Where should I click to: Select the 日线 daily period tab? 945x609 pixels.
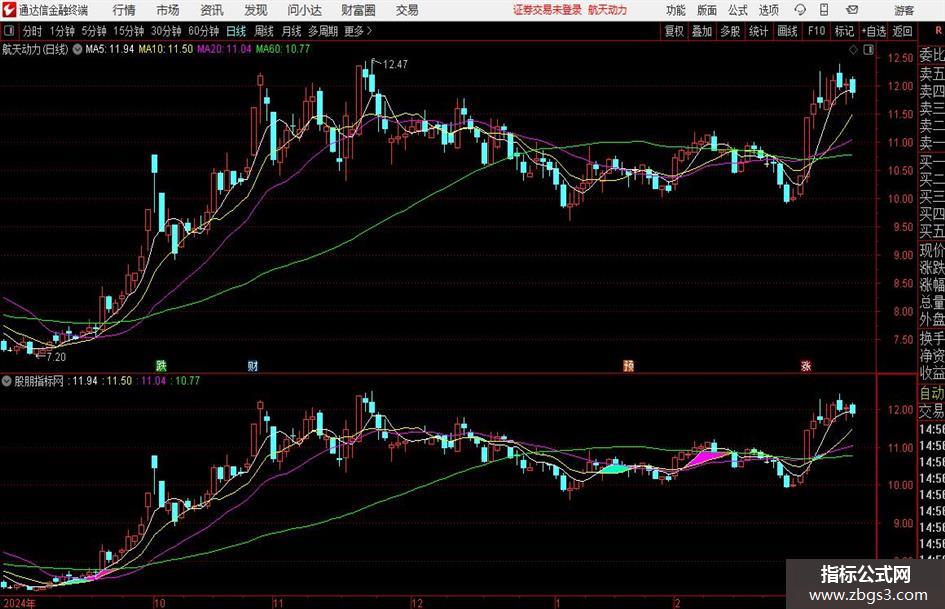click(x=236, y=31)
